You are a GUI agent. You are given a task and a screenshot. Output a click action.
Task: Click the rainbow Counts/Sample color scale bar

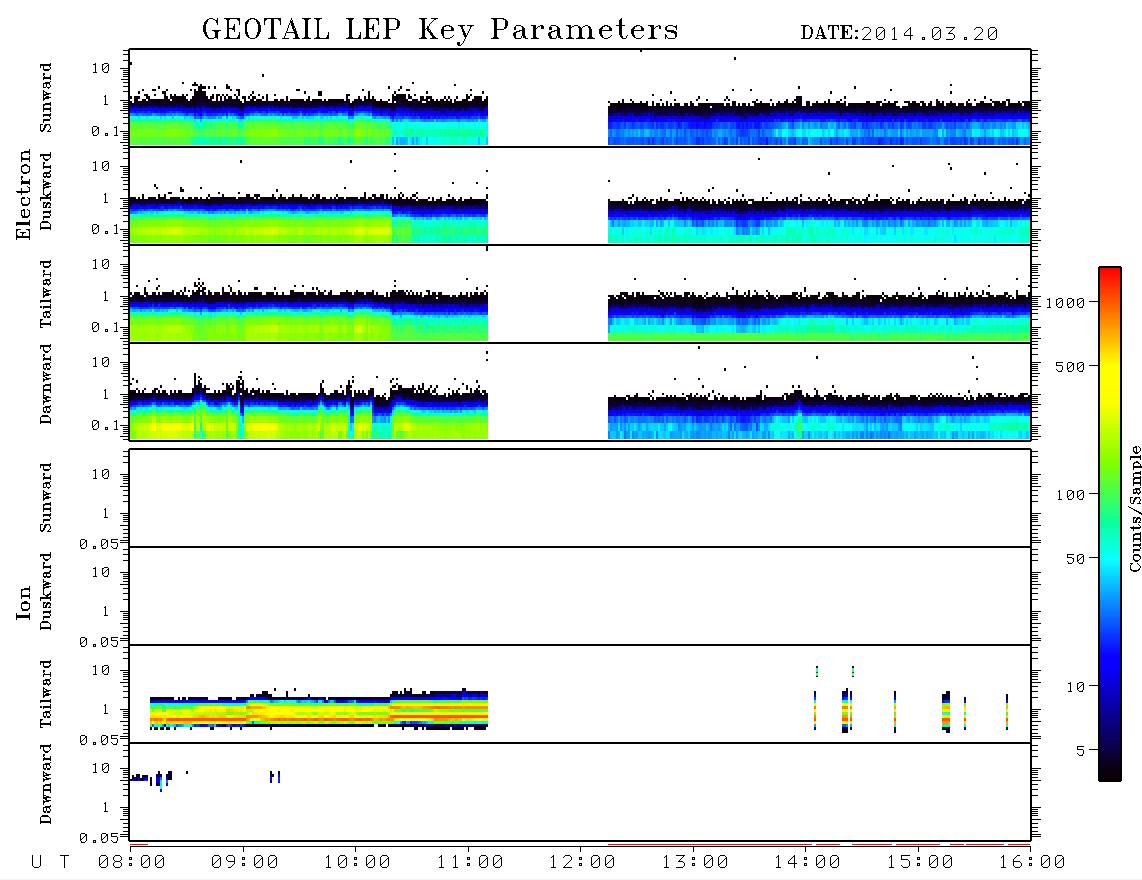1110,524
